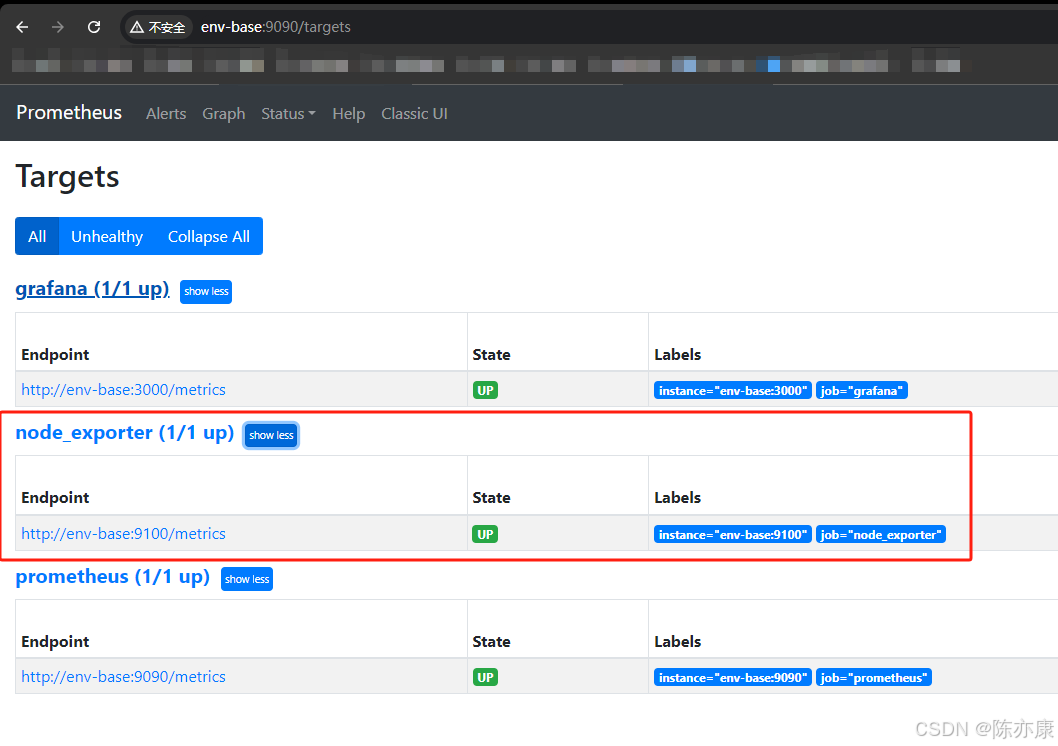The image size is (1058, 746).
Task: Click the browser back arrow
Action: click(22, 27)
